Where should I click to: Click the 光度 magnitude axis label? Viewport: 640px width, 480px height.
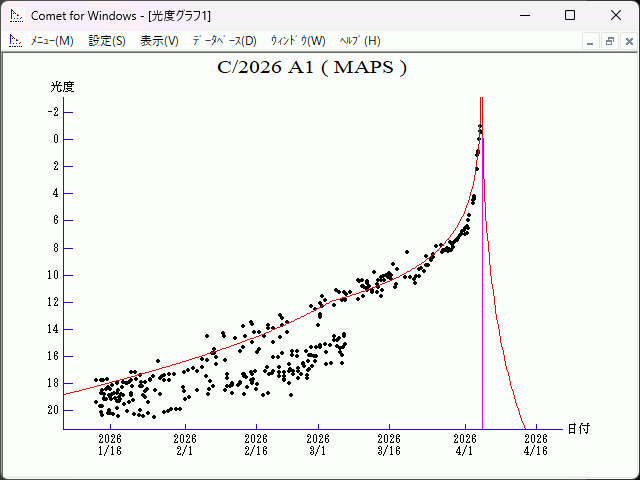[x=63, y=87]
